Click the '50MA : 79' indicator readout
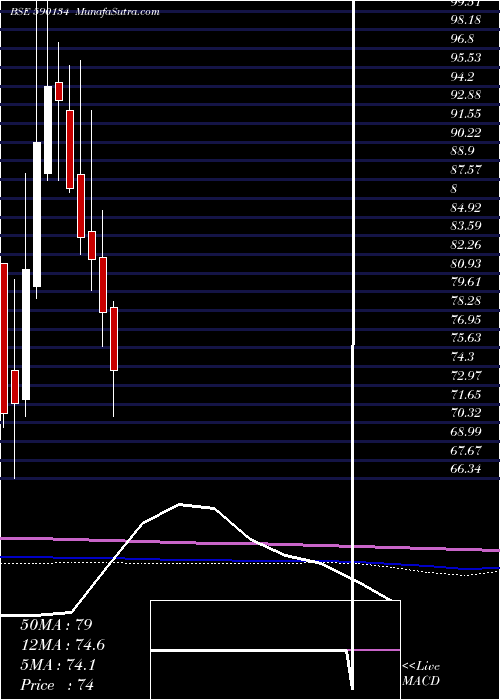500x700 pixels. 56,624
